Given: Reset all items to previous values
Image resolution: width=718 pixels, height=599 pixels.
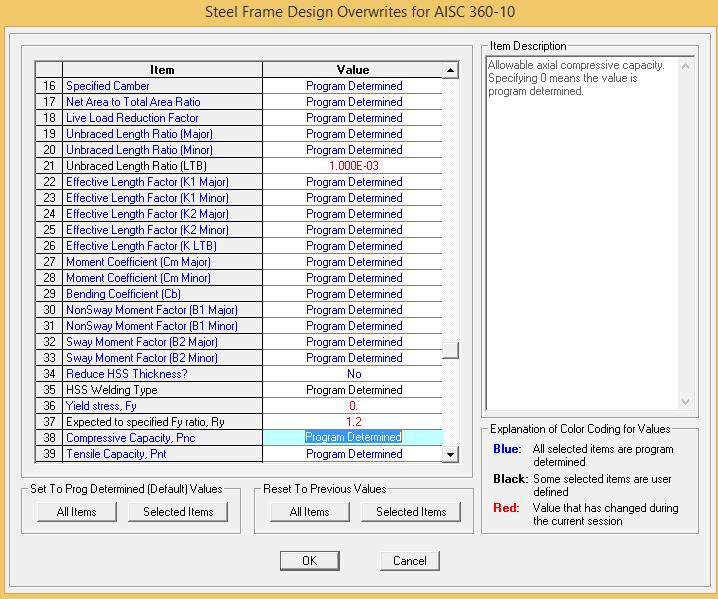Looking at the screenshot, I should click(310, 512).
